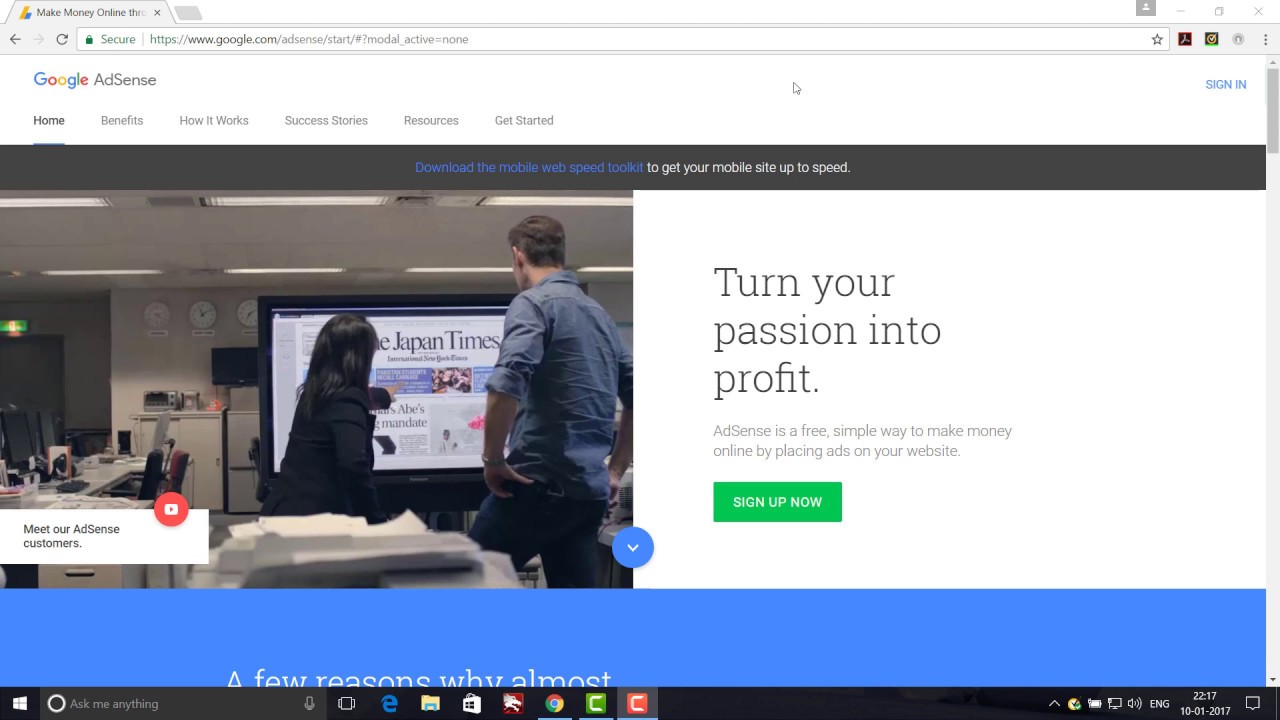
Task: Click the Turn your passion into profit heading
Action: tap(827, 330)
